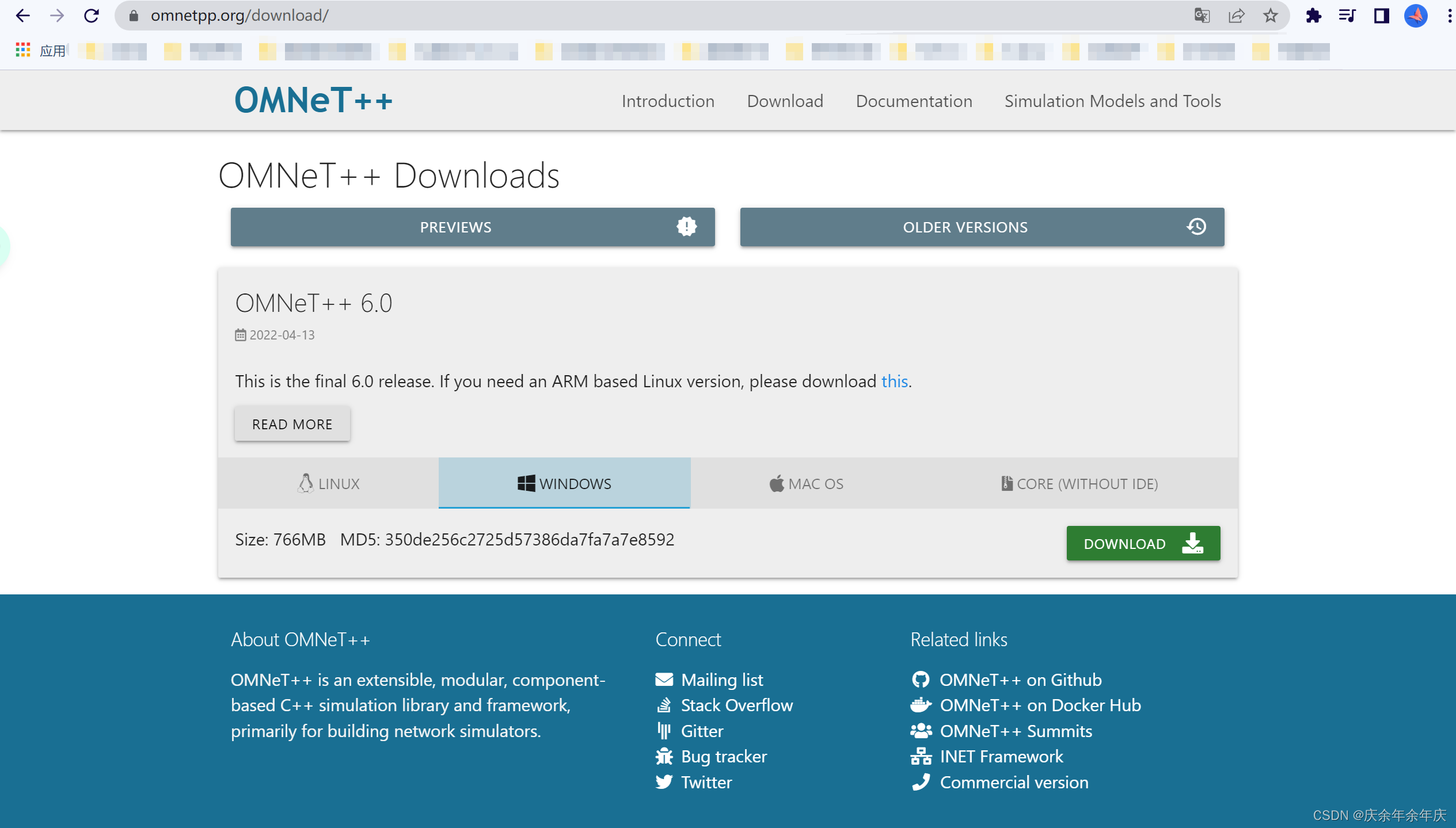1456x828 pixels.
Task: Bookmark this page with the star icon
Action: tap(1270, 16)
